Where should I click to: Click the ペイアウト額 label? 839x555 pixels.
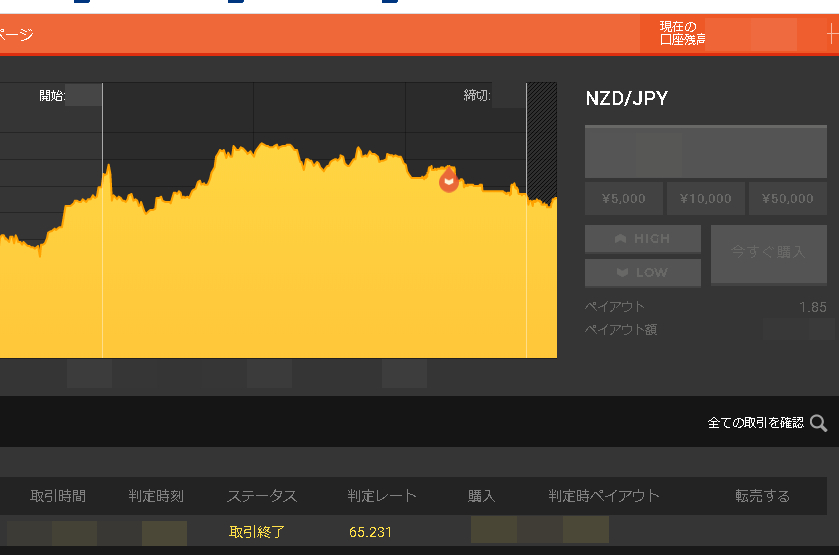coord(621,330)
